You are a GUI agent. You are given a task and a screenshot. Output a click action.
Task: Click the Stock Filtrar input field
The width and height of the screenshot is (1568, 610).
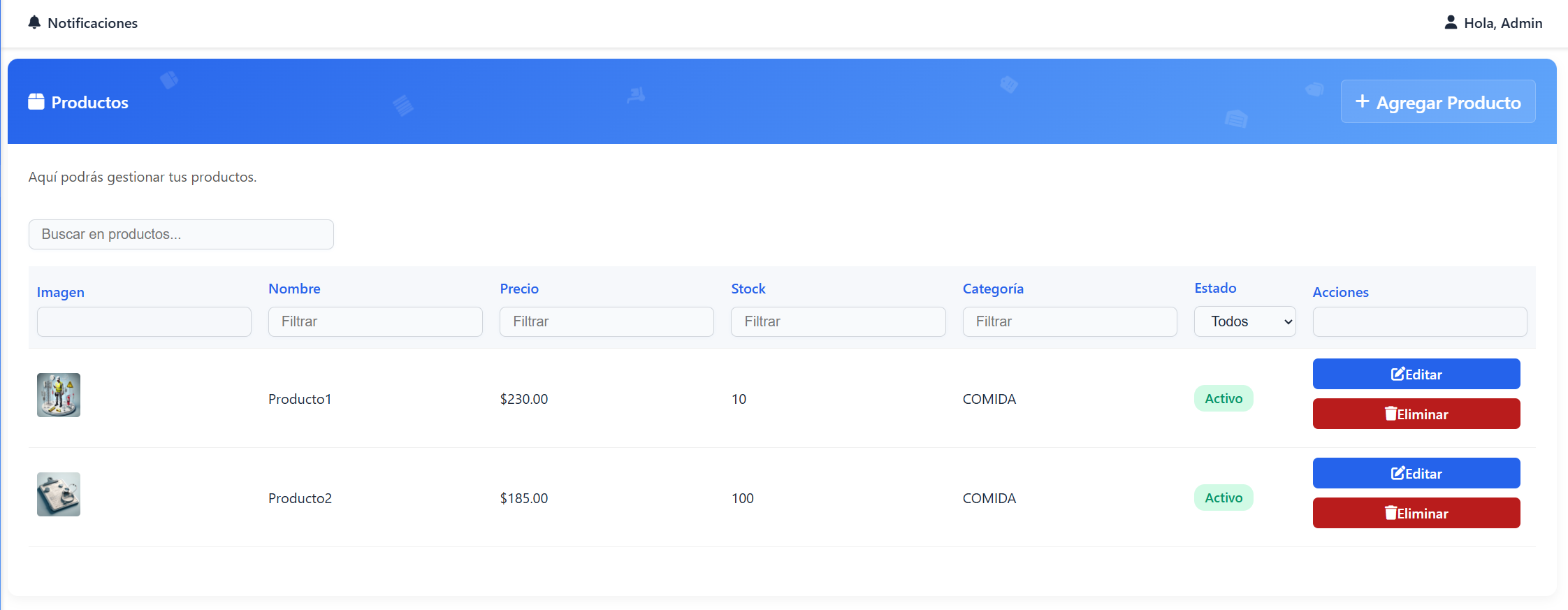[x=838, y=321]
